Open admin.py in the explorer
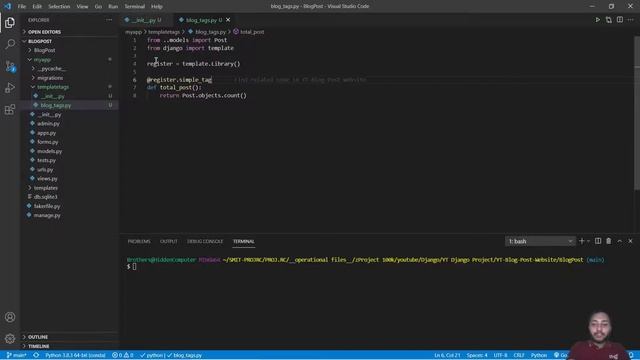The width and height of the screenshot is (640, 360). click(69, 124)
